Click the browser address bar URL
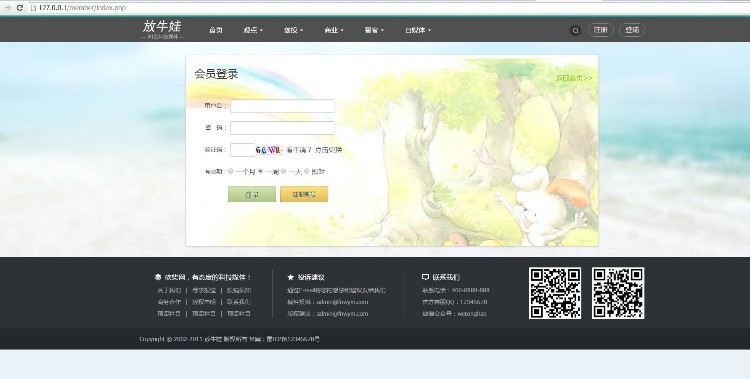Image resolution: width=750 pixels, height=379 pixels. 82,8
